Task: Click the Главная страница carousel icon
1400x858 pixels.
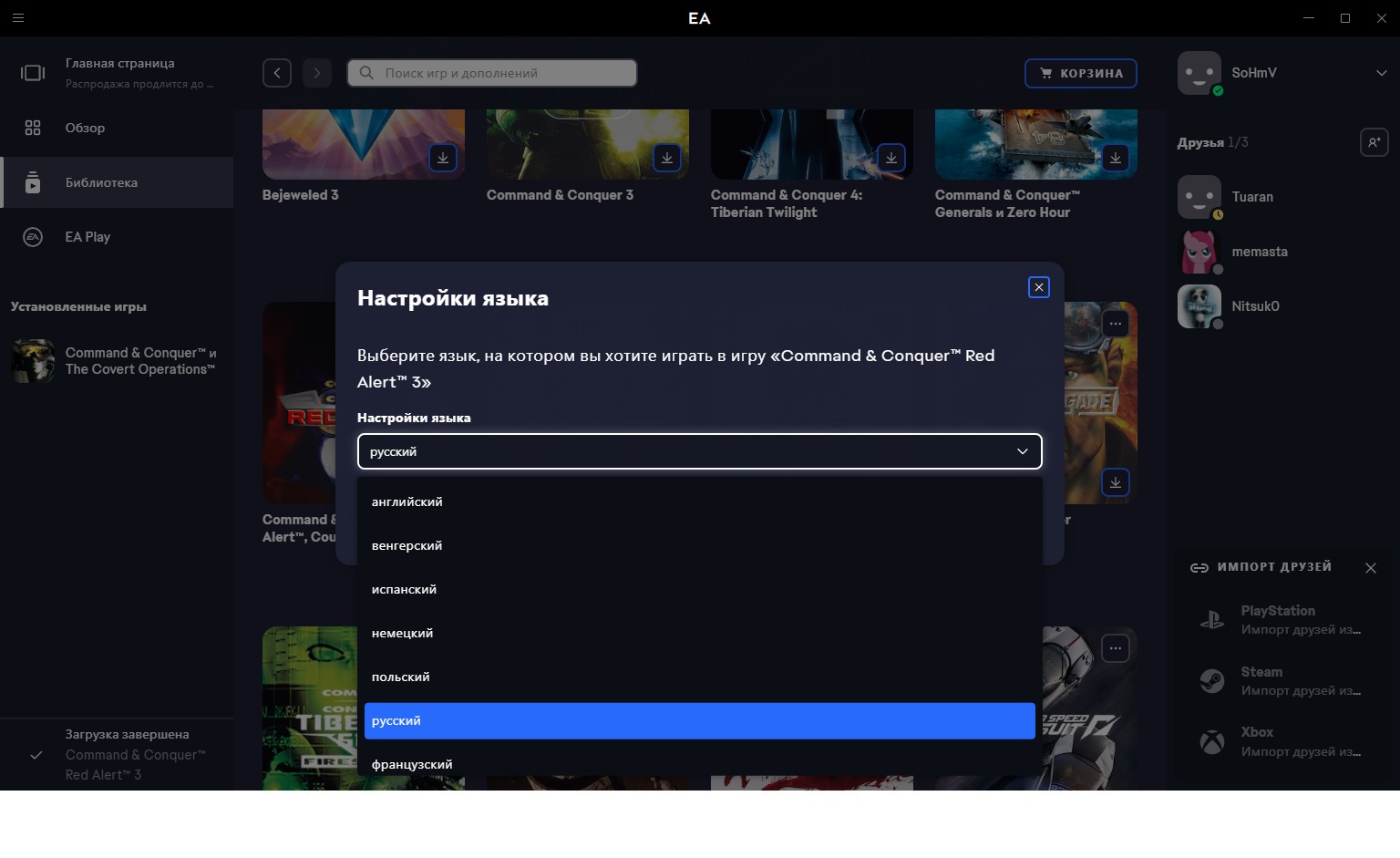Action: (33, 73)
